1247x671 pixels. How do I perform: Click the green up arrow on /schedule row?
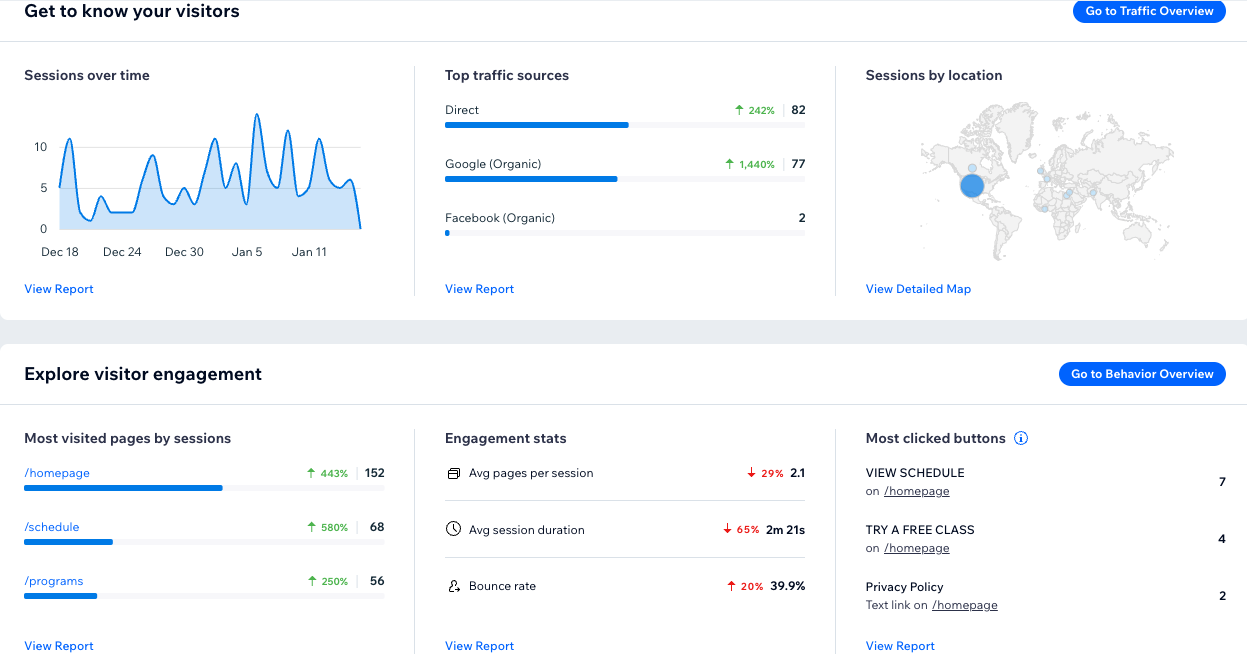pos(312,527)
